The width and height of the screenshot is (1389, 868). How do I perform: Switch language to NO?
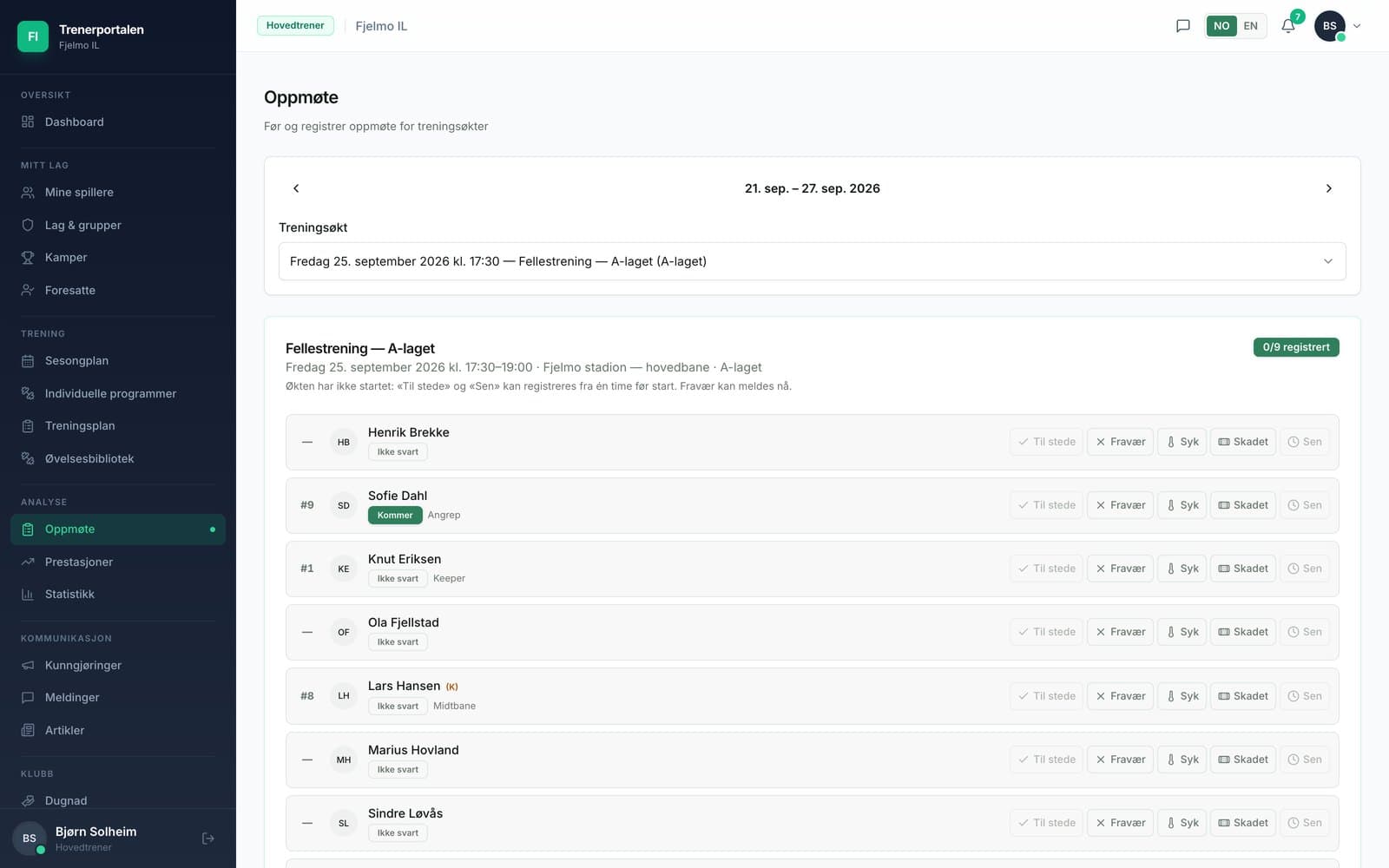coord(1221,26)
